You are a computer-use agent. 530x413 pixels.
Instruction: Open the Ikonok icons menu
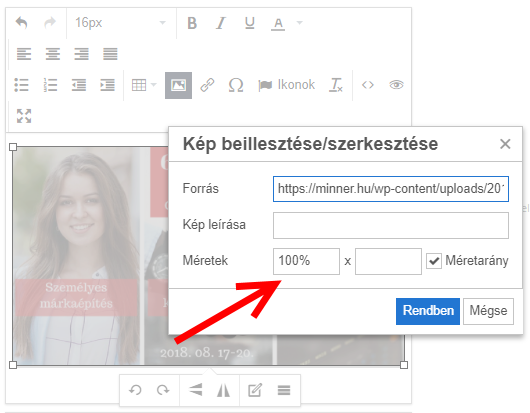pyautogui.click(x=286, y=85)
